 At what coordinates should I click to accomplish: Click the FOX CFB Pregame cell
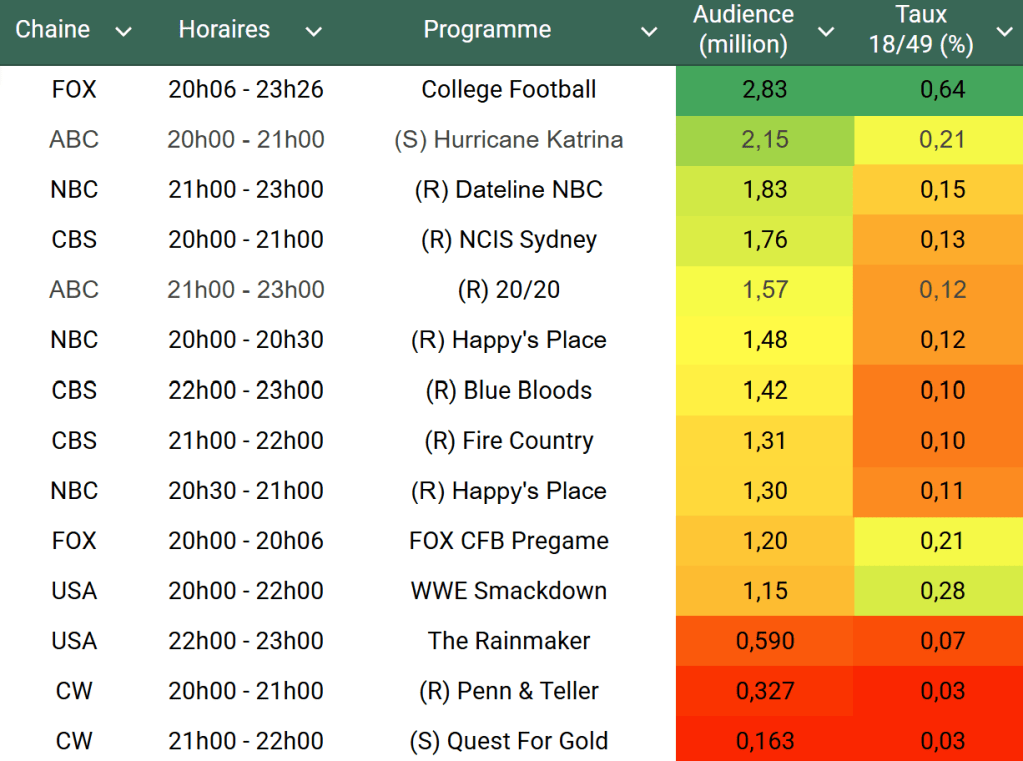click(508, 541)
